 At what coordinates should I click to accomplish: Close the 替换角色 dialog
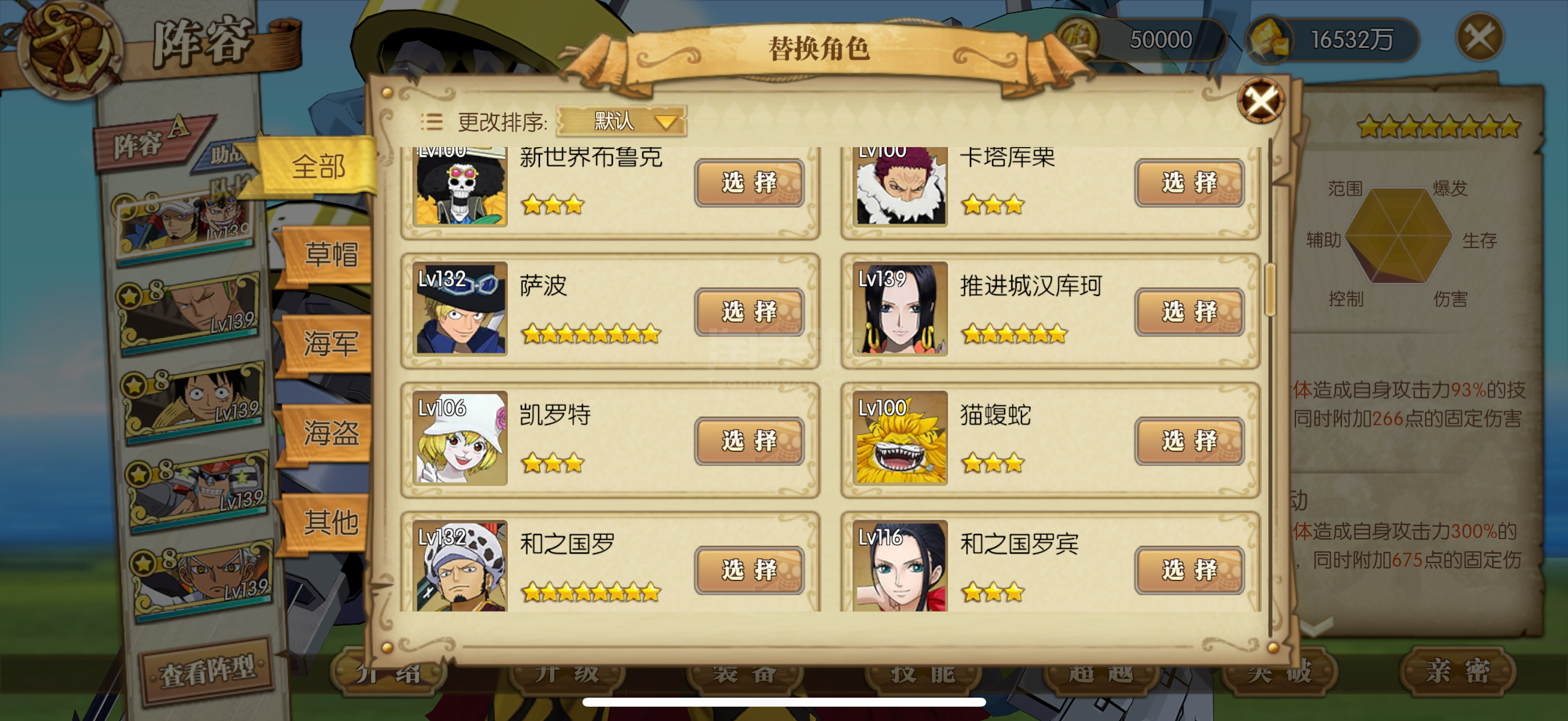(x=1261, y=100)
